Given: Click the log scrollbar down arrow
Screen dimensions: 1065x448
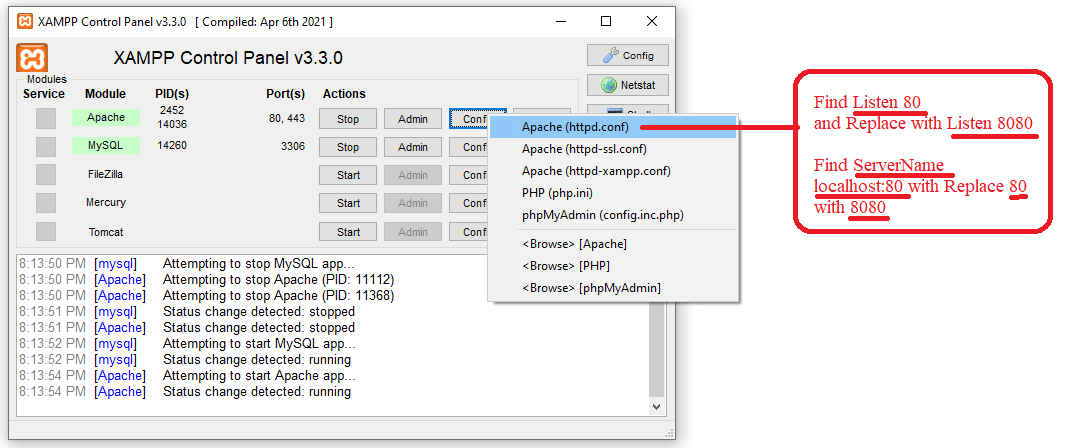Looking at the screenshot, I should [x=656, y=405].
